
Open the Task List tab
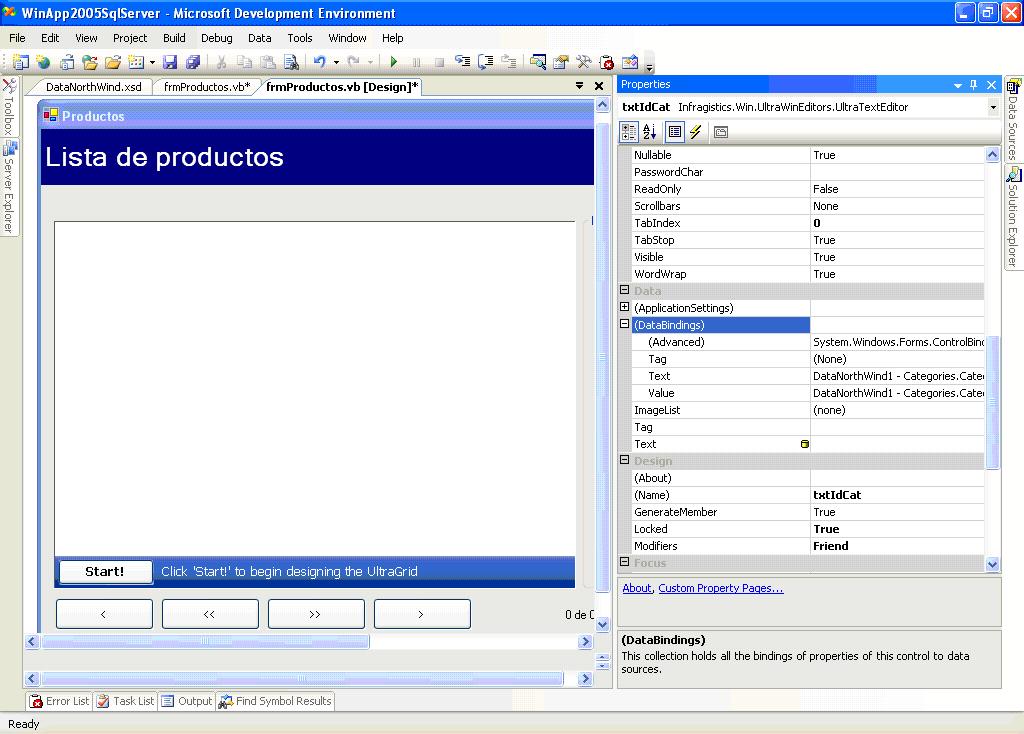pos(125,701)
